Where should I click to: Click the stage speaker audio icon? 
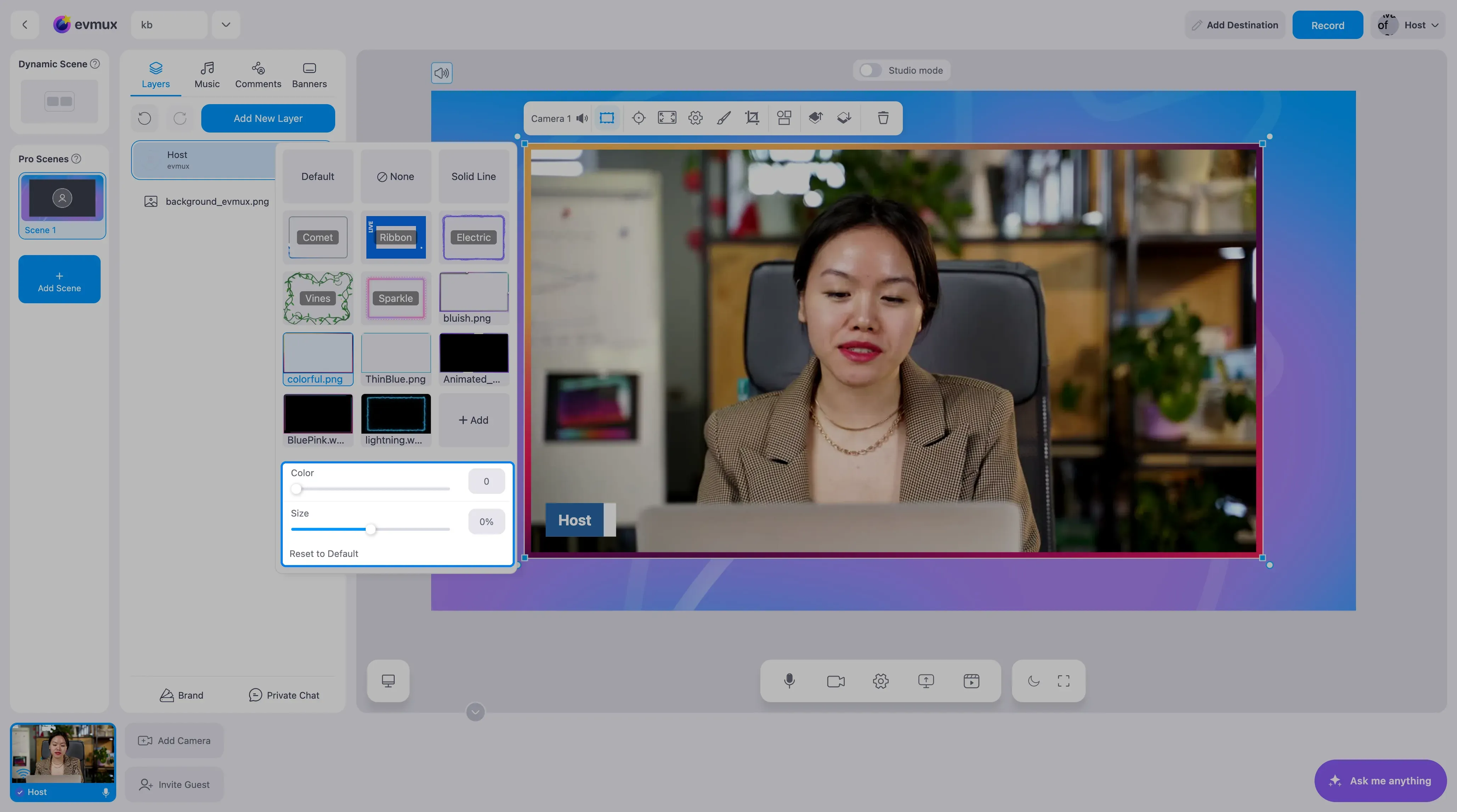442,72
